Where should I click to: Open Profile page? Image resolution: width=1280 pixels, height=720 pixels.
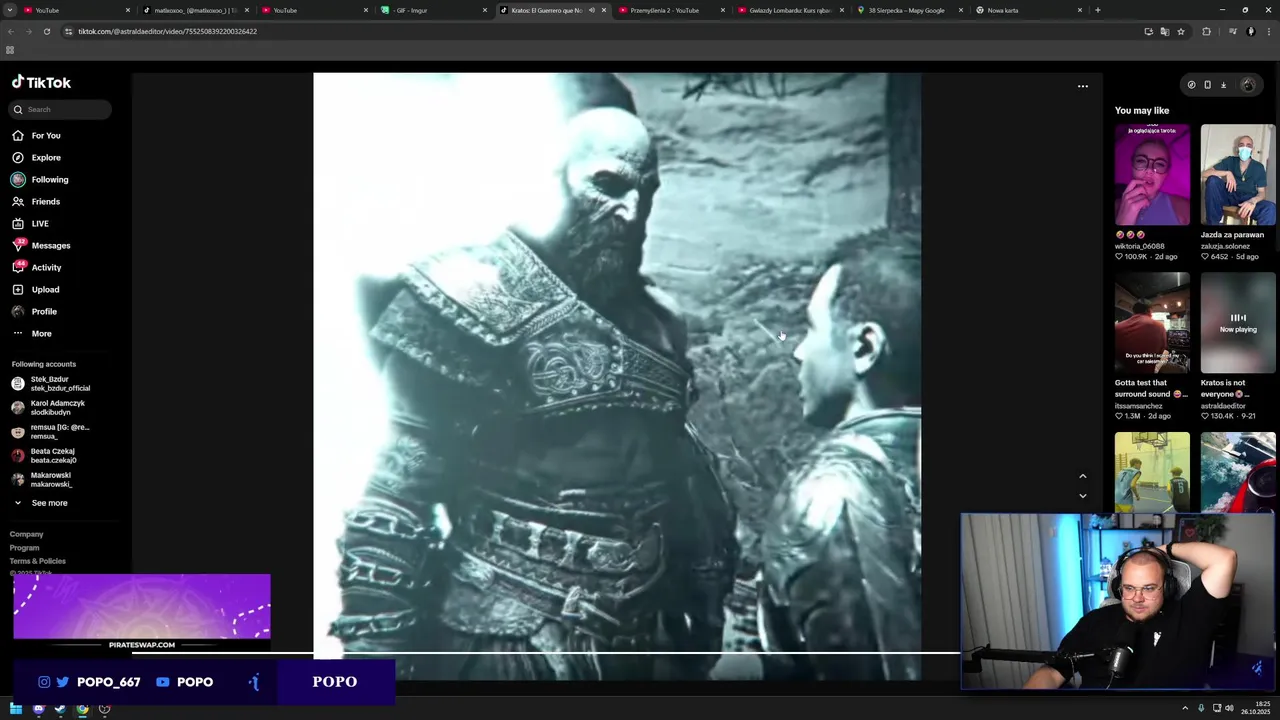click(35, 311)
